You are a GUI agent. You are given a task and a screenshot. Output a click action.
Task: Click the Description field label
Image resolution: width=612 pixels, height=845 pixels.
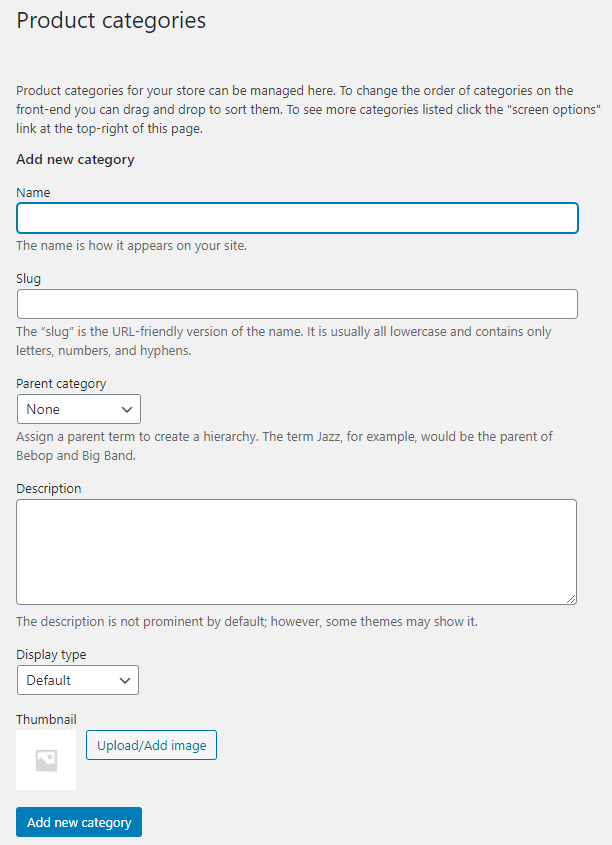[49, 489]
